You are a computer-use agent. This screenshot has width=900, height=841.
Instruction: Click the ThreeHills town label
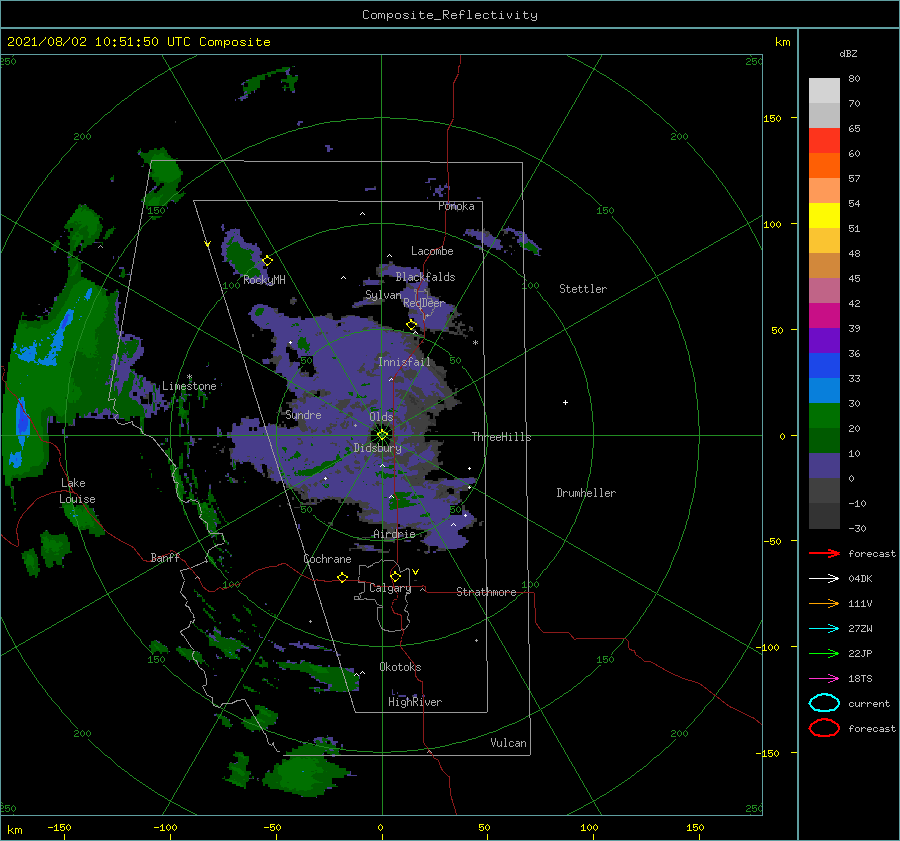coord(501,437)
